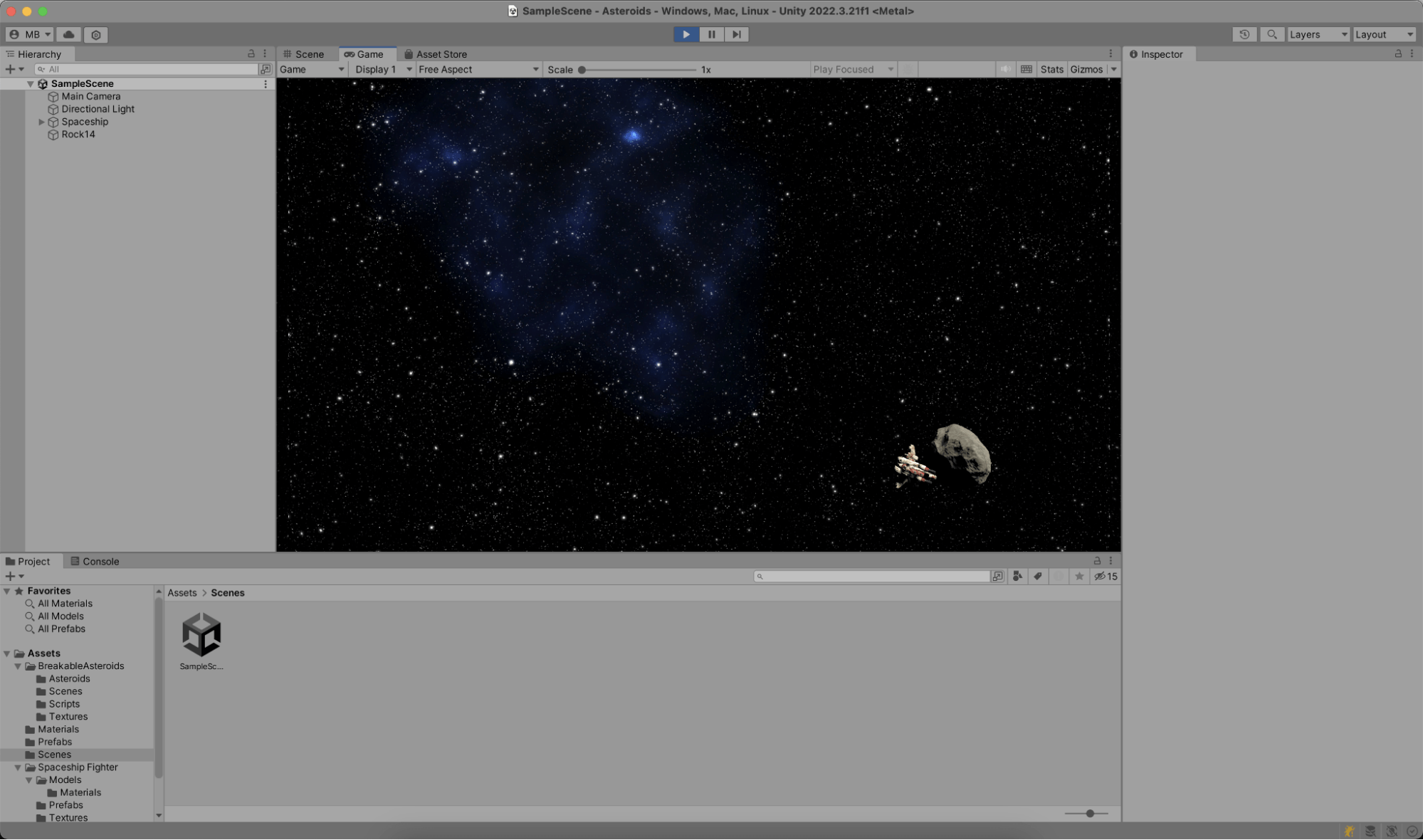Open Unity Cloud services via the cloud icon
Screen dimensions: 1423x840
[67, 34]
